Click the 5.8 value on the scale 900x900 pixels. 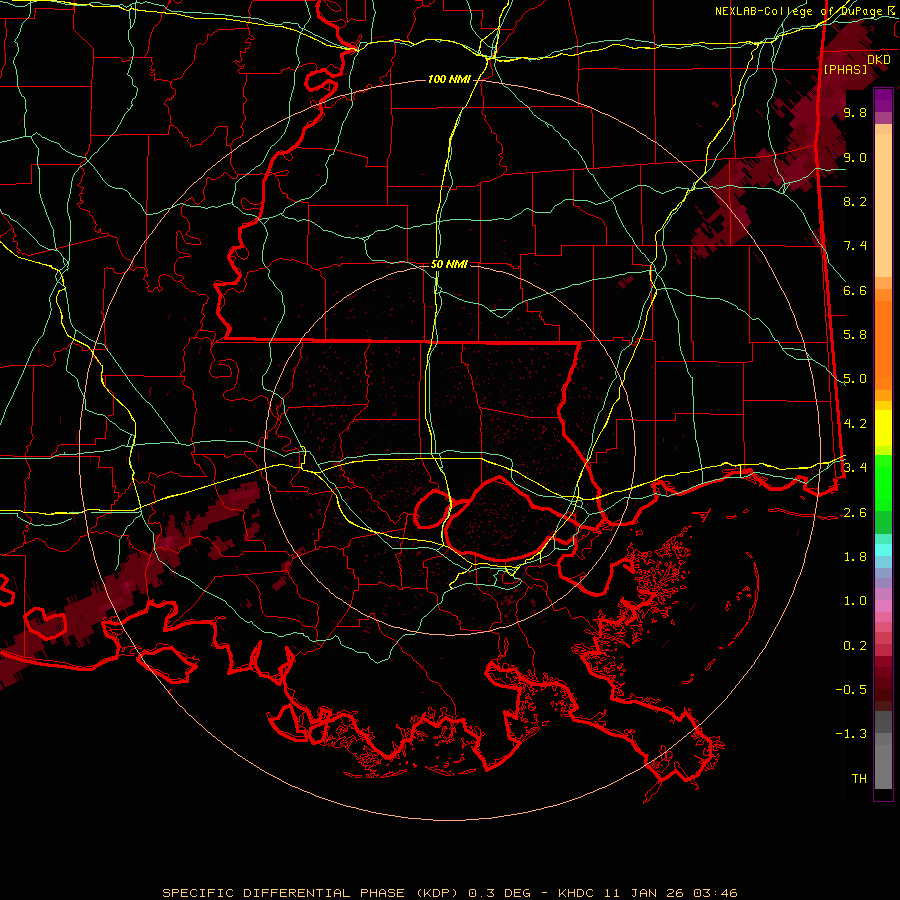[x=855, y=335]
